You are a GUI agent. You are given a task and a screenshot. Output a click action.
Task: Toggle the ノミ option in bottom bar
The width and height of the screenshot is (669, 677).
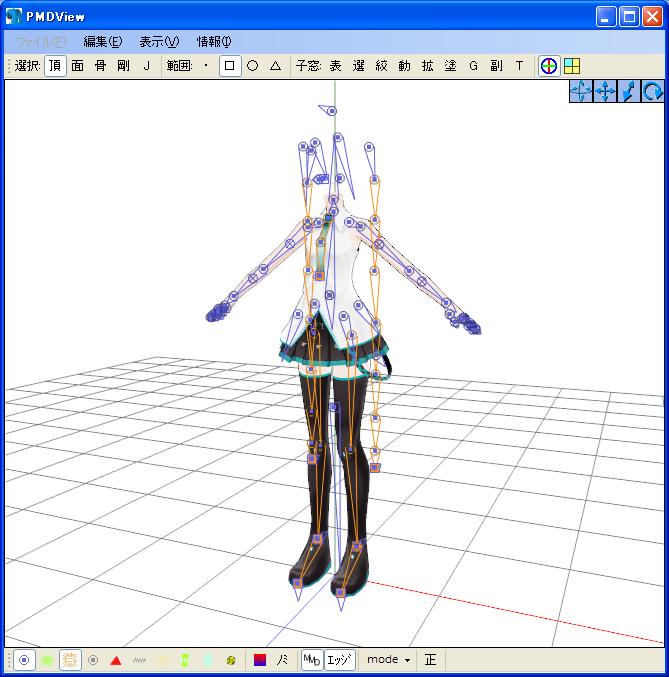pos(282,660)
